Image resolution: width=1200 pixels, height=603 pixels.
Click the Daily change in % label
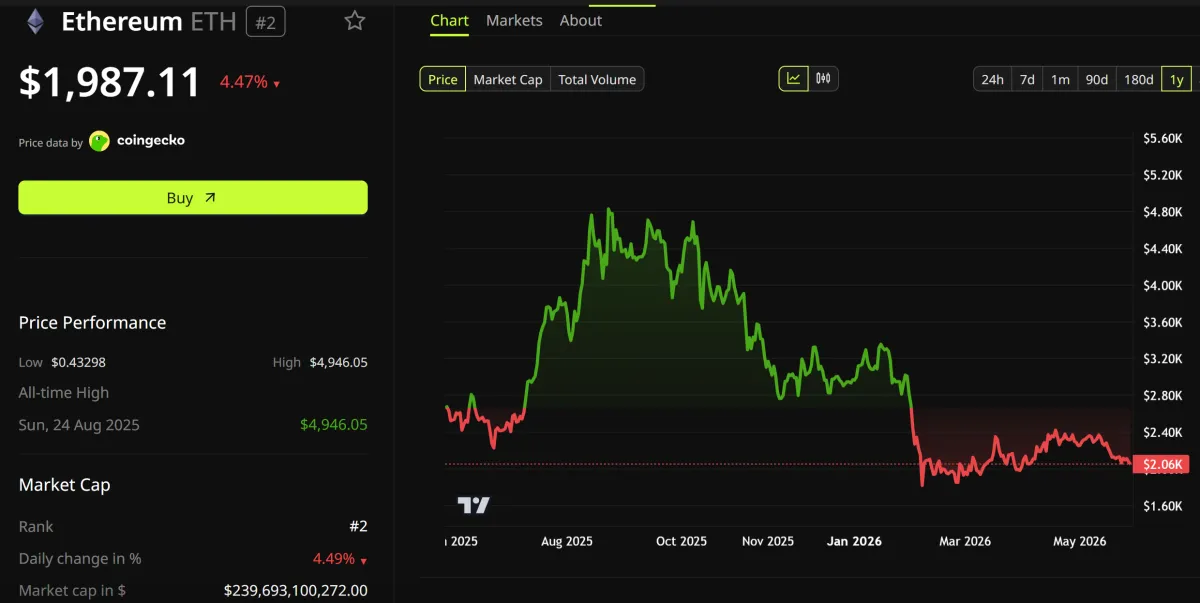[x=80, y=559]
